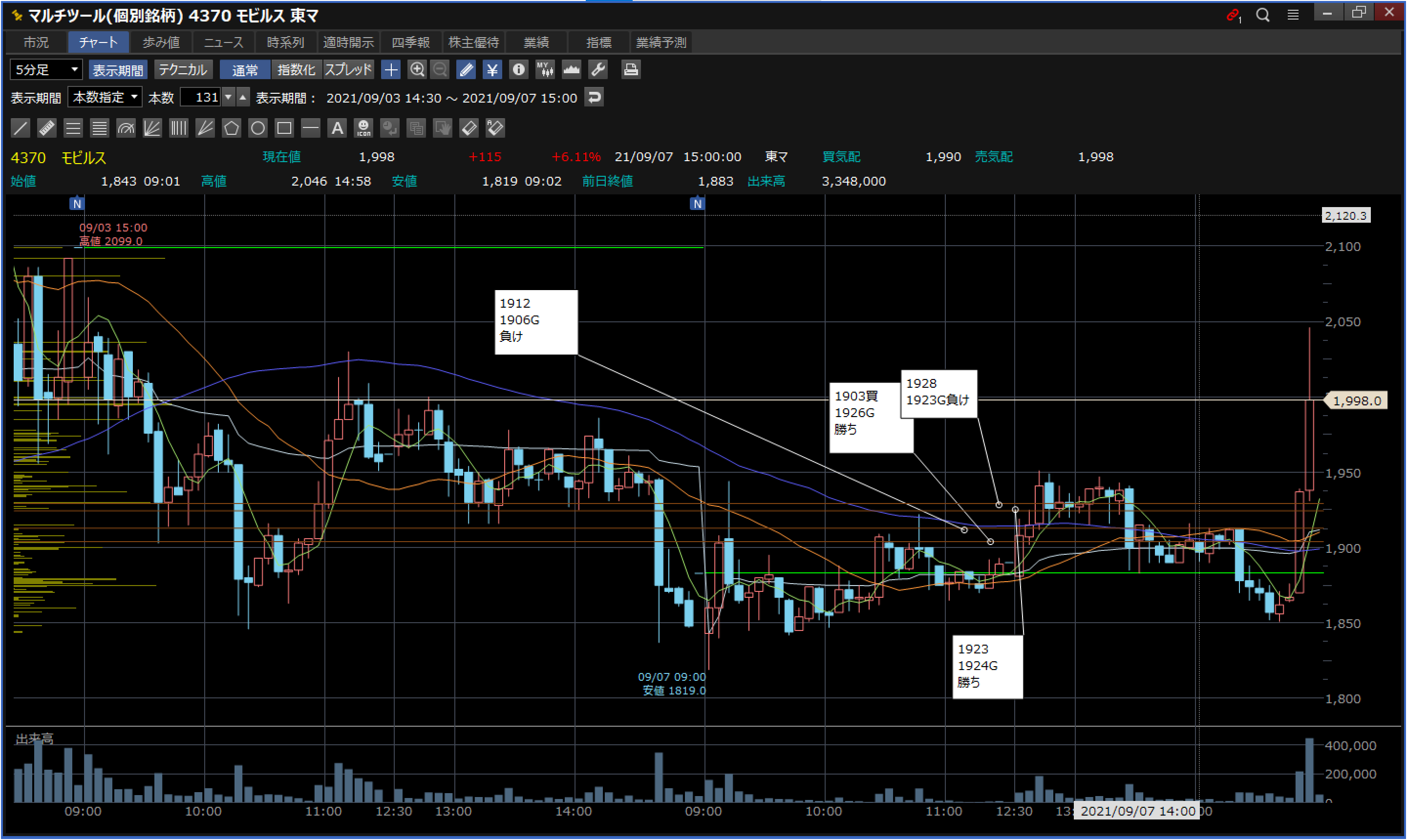Open the 5分足 timeframe dropdown
Screen dimensions: 1407x840
pyautogui.click(x=46, y=70)
